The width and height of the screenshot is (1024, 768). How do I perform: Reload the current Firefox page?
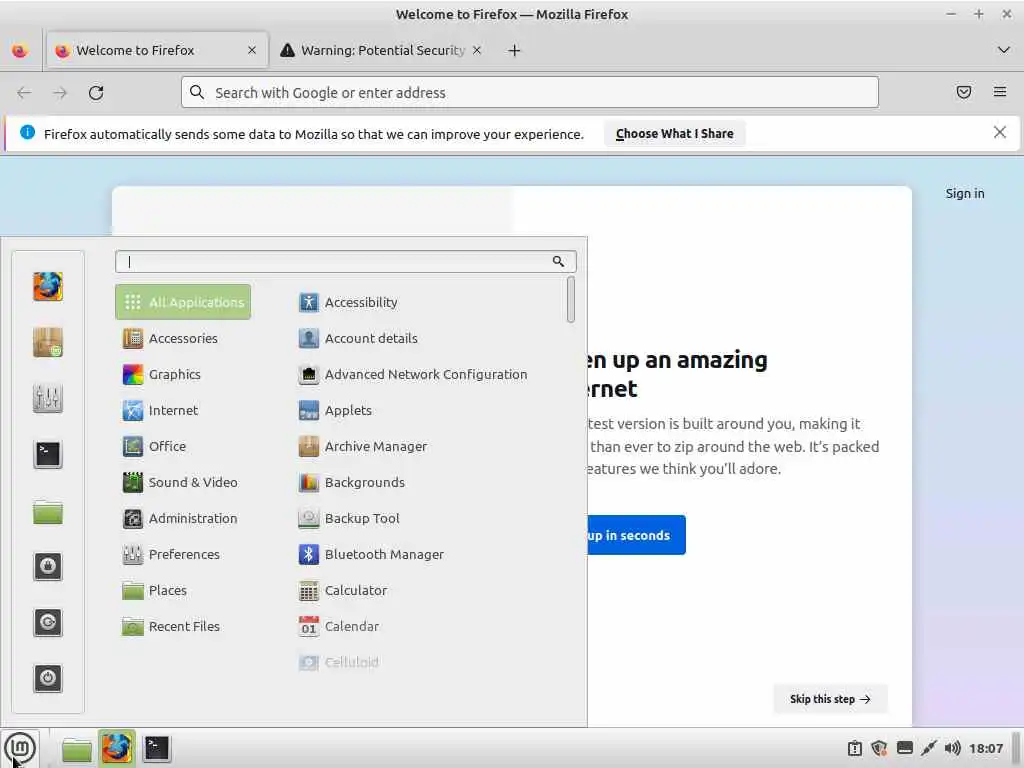tap(96, 93)
